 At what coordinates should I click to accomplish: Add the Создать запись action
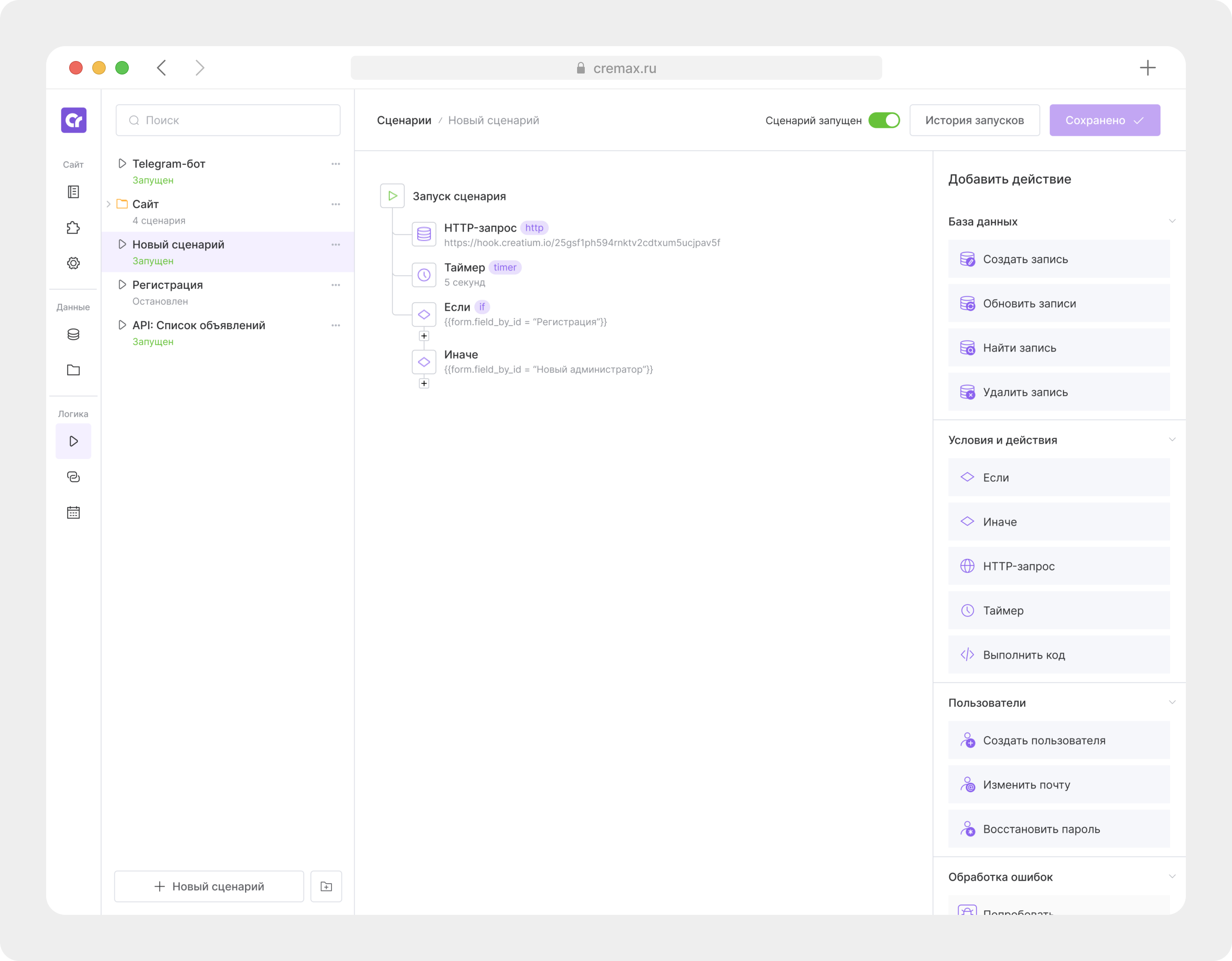coord(1059,259)
